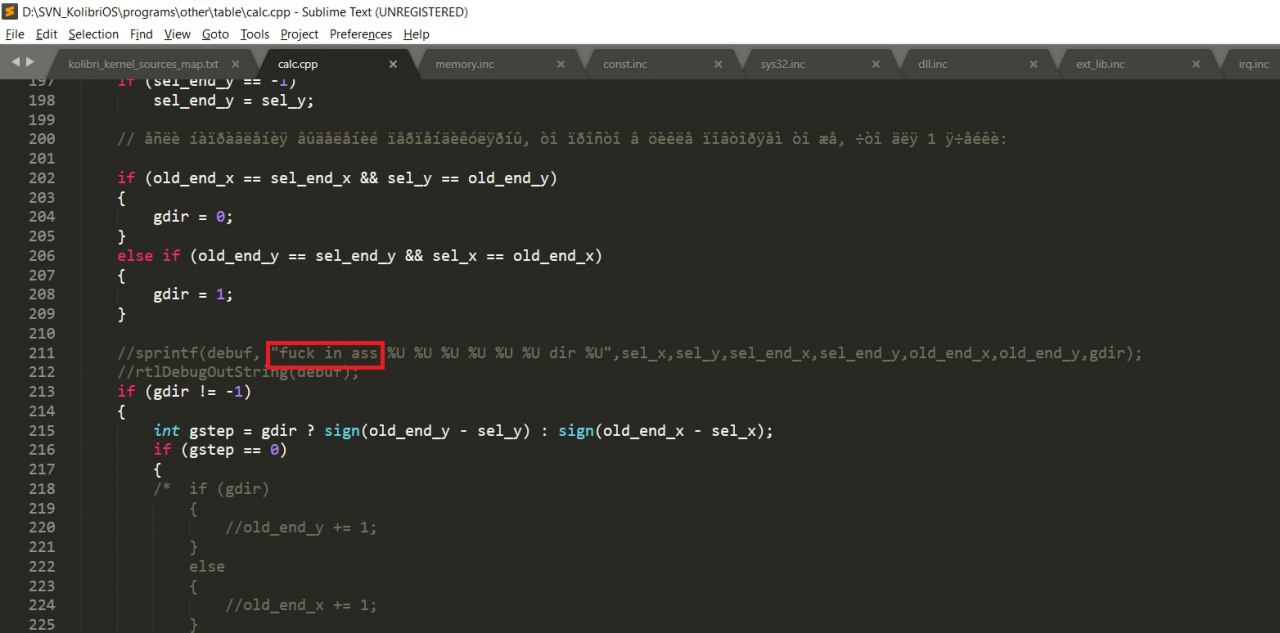The image size is (1280, 633).
Task: Close the sys32.inc tab
Action: coord(876,64)
